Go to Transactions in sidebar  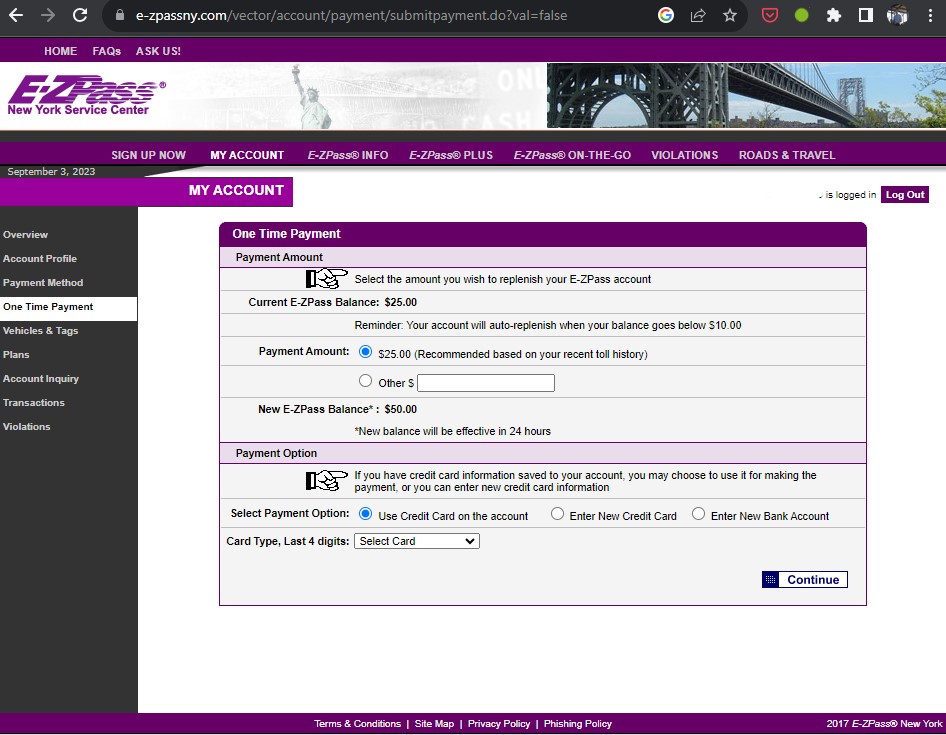(34, 402)
